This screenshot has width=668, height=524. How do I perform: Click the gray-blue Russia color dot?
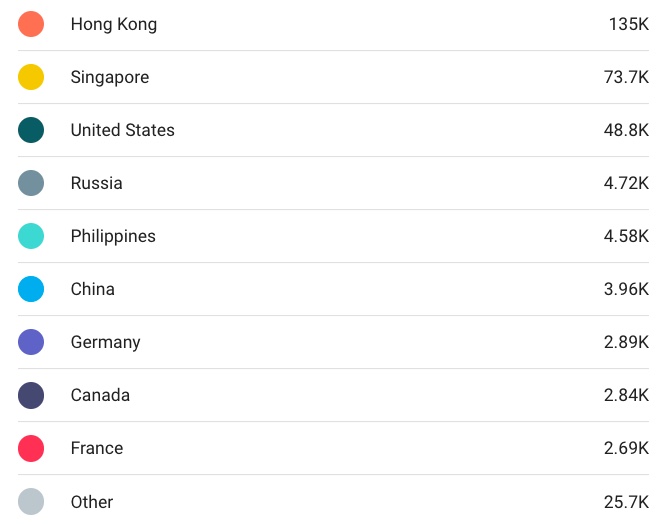pos(31,183)
